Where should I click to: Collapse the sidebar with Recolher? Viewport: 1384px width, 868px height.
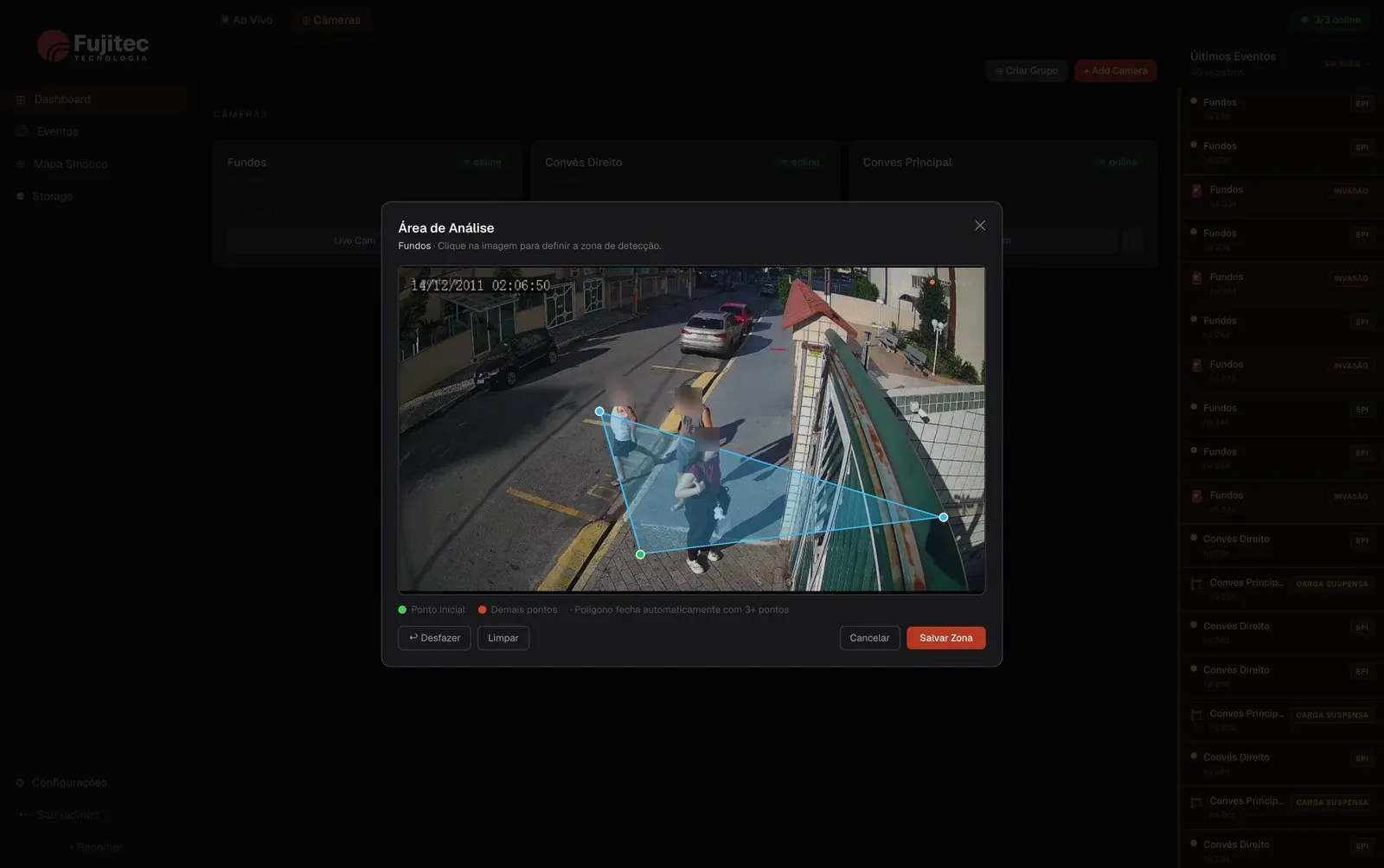tap(96, 847)
